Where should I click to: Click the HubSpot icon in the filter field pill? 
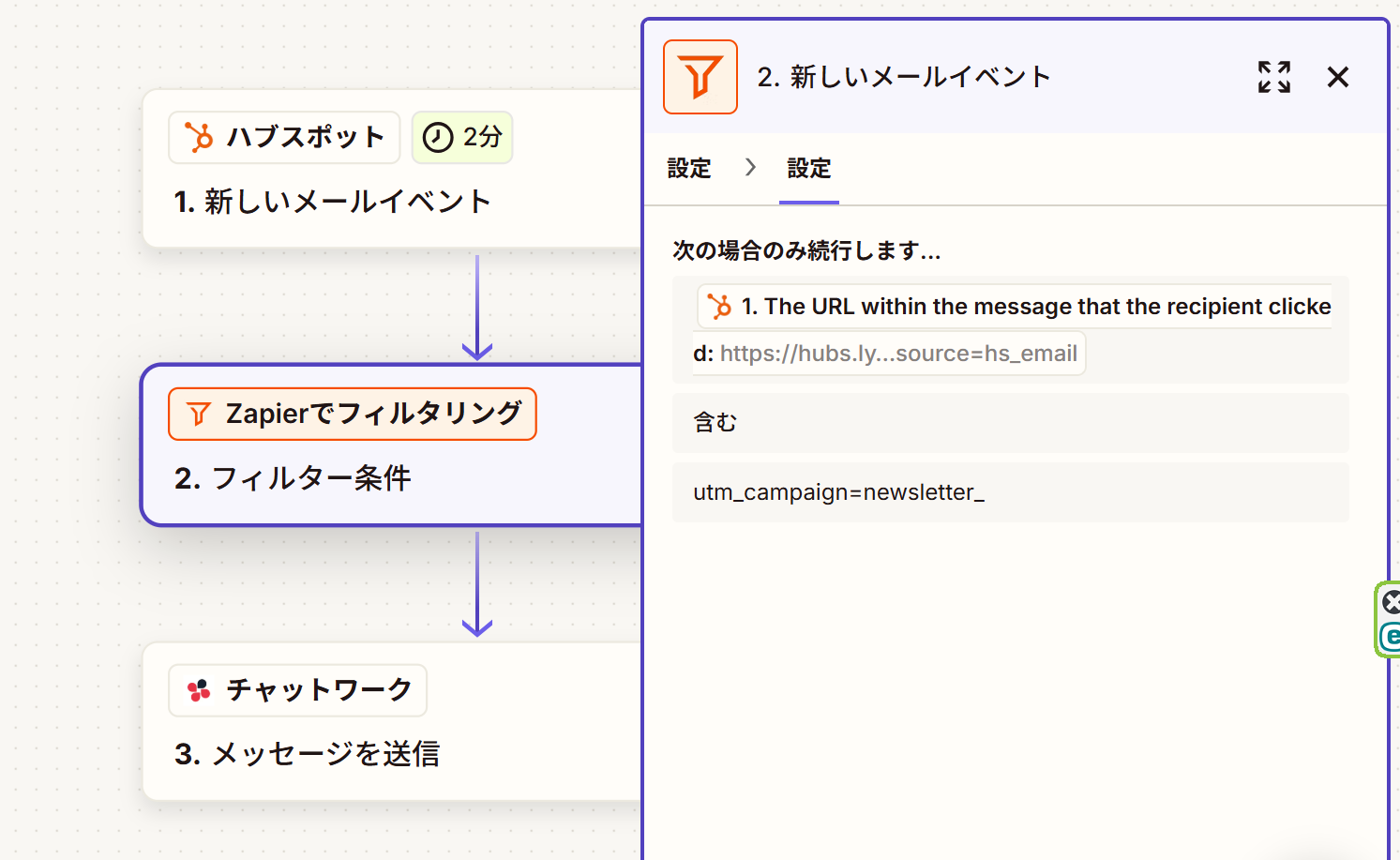719,307
